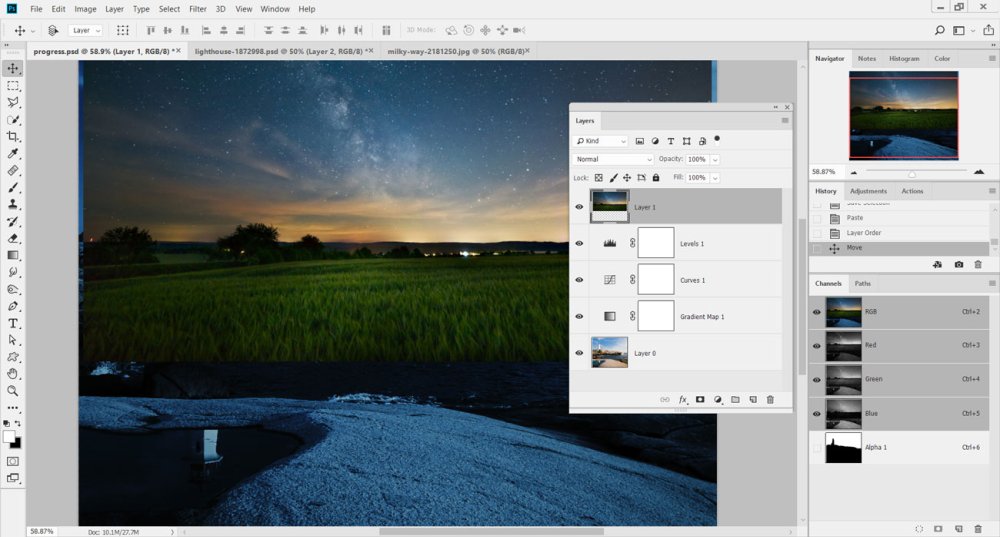The height and width of the screenshot is (537, 1000).
Task: Click the Add layer style fx icon
Action: click(x=682, y=399)
